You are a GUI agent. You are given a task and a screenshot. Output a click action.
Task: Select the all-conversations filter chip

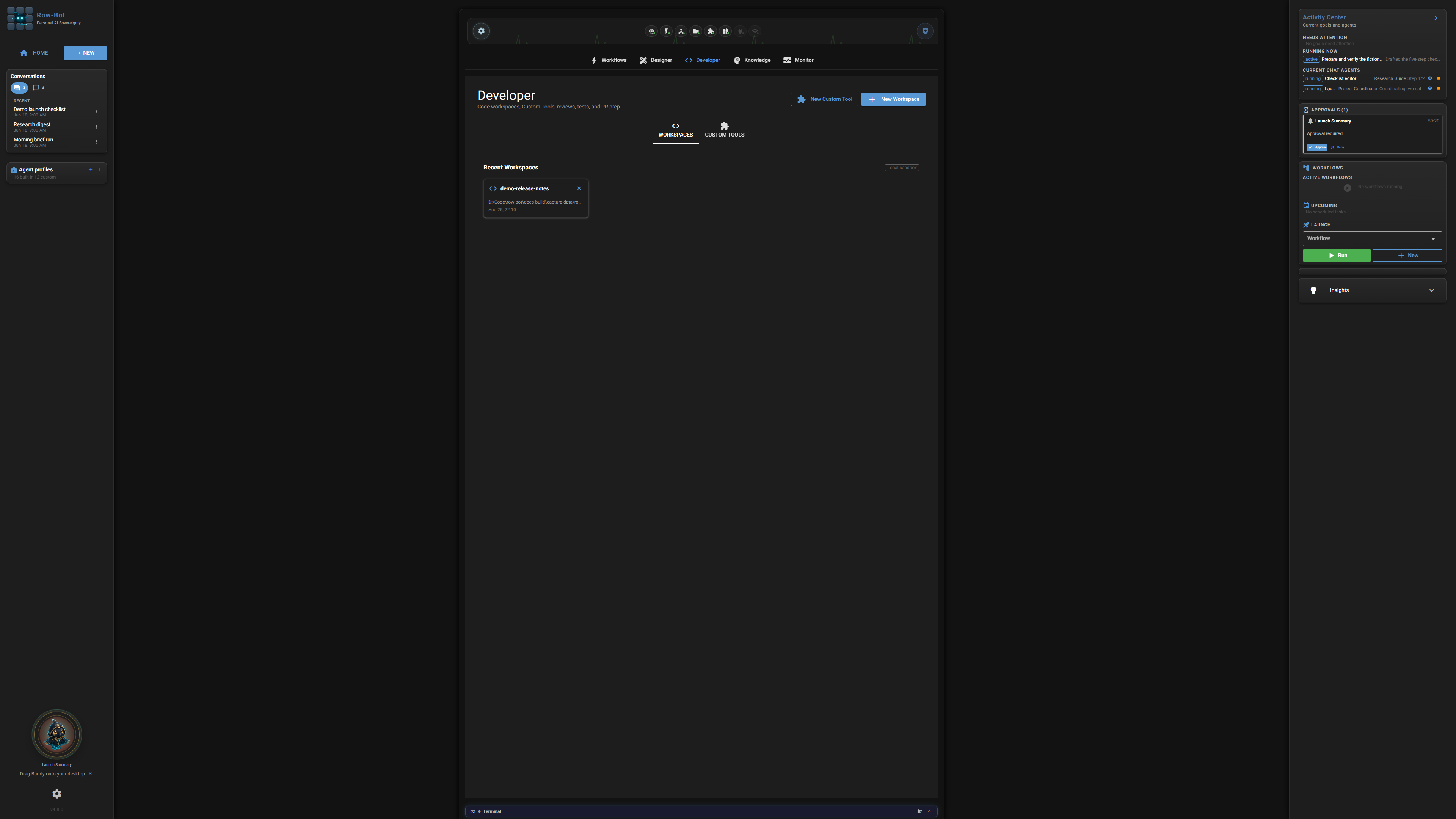(x=19, y=88)
